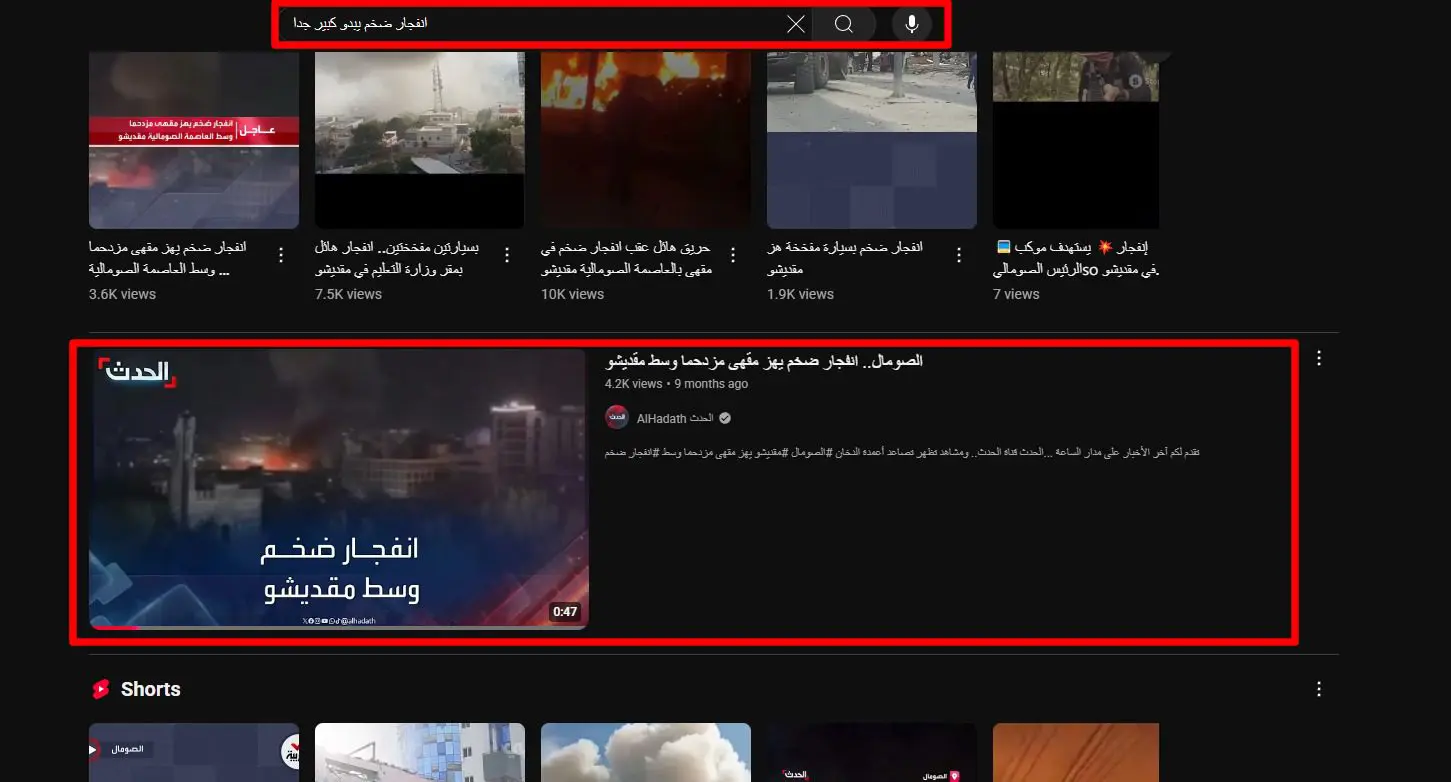
Task: Click inside the Arabic search input field
Action: 532,24
